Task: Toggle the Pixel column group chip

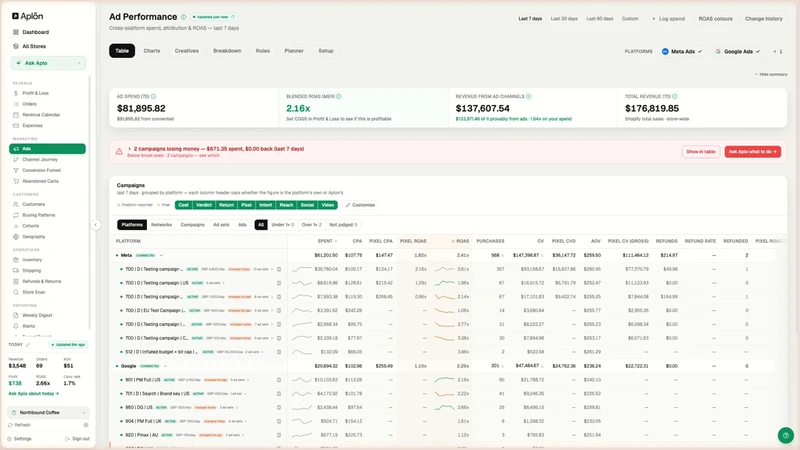Action: tap(246, 205)
